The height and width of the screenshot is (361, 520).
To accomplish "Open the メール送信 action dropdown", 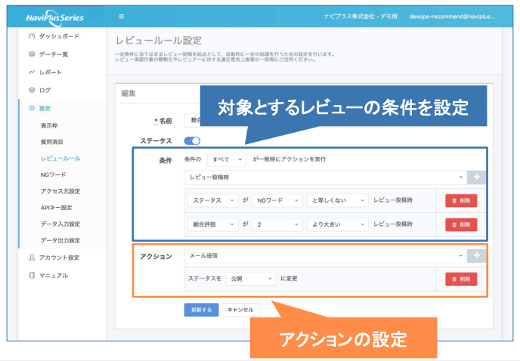I will pos(325,256).
